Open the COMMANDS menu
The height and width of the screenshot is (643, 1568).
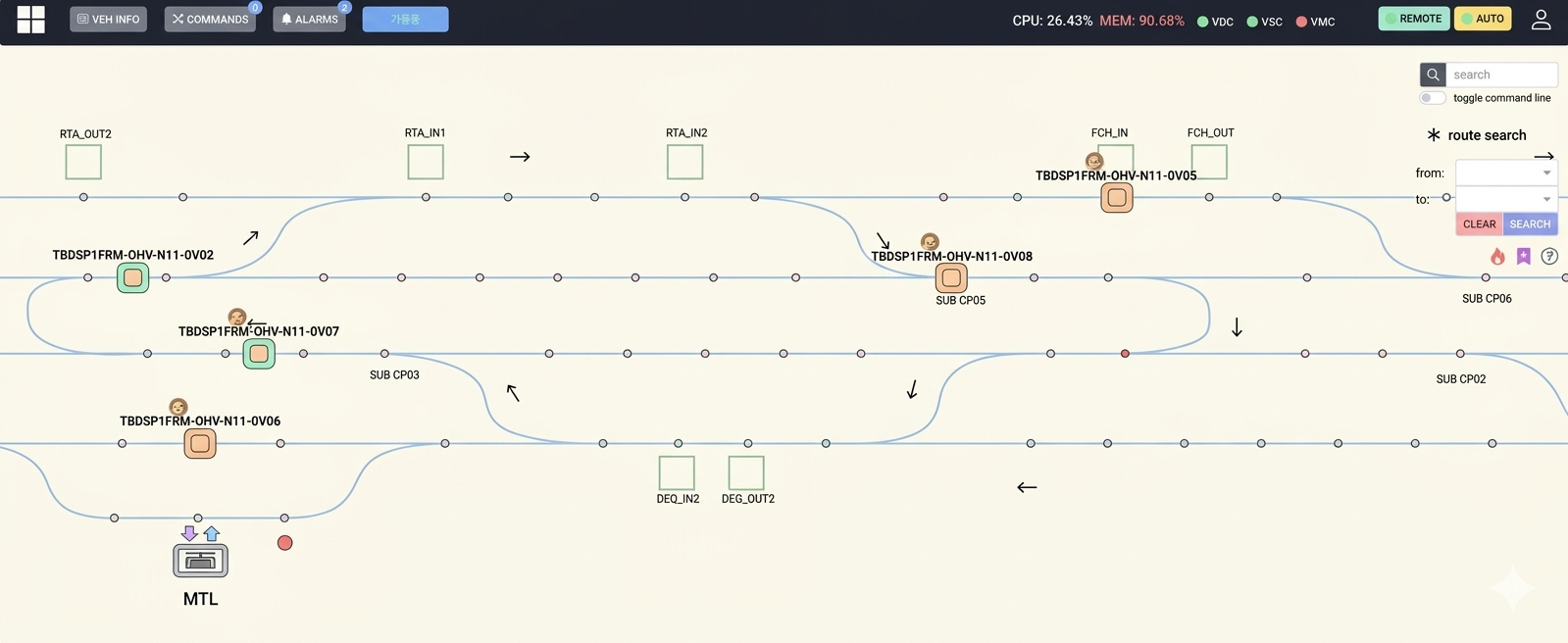click(x=210, y=19)
